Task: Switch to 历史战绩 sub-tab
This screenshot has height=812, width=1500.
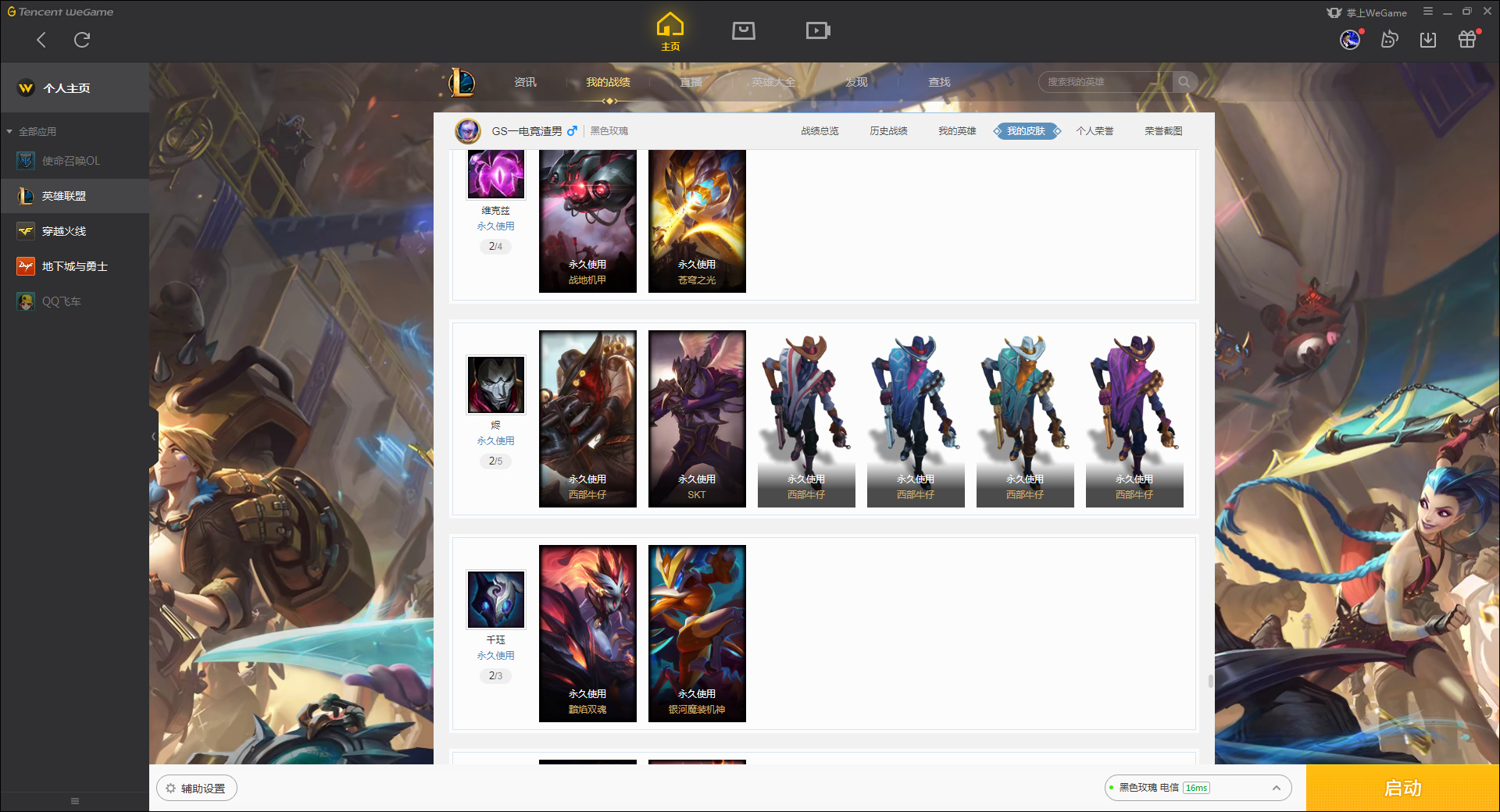Action: [x=888, y=131]
